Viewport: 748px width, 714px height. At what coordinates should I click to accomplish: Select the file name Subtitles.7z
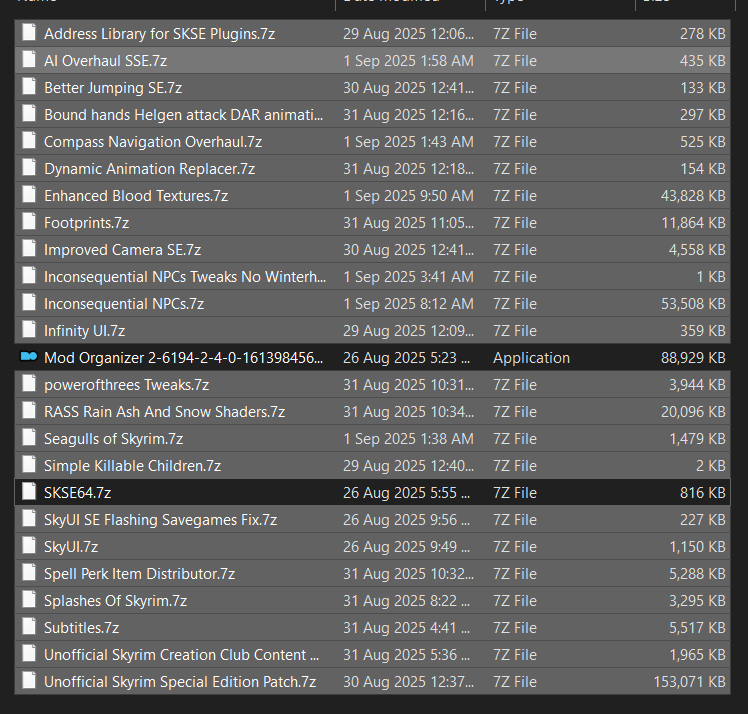[x=82, y=628]
